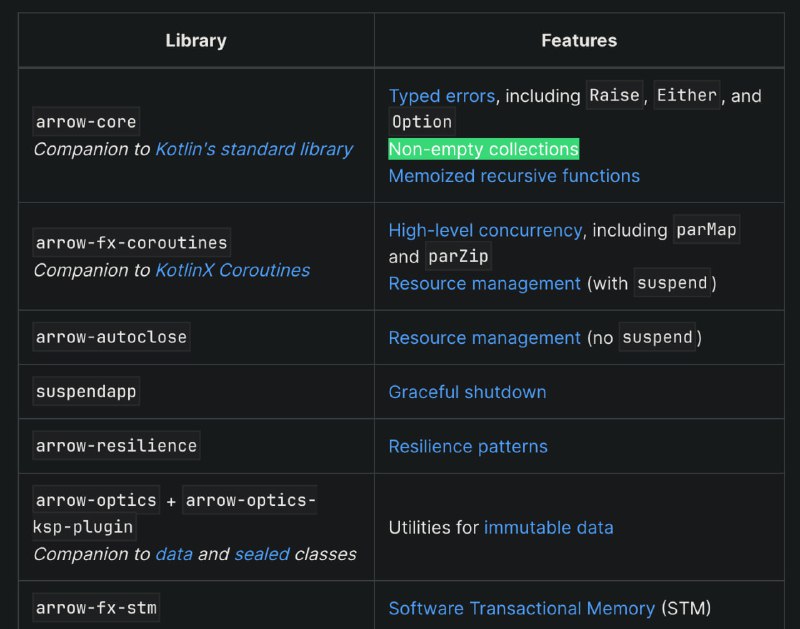Click the highlighted Non-empty collections link
This screenshot has height=629, width=800.
pyautogui.click(x=484, y=149)
